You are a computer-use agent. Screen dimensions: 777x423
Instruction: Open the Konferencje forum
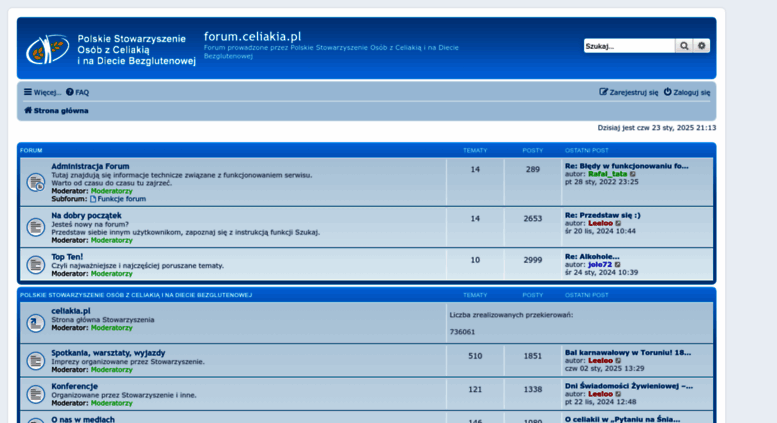pyautogui.click(x=74, y=386)
